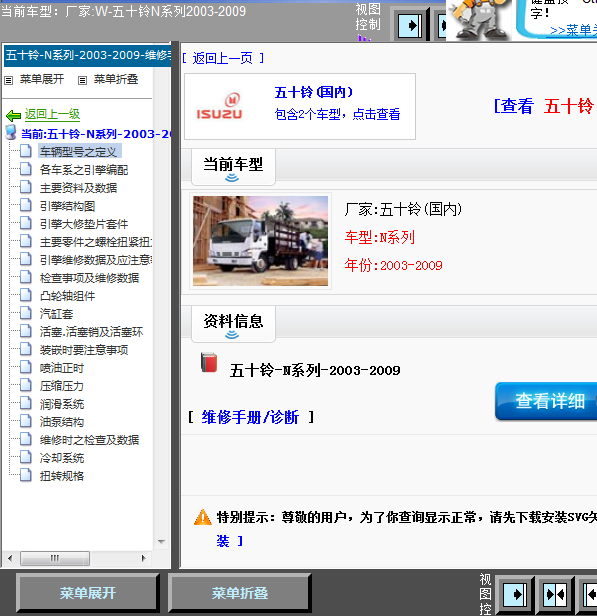Click bottom 菜单折叠 button

[240, 593]
